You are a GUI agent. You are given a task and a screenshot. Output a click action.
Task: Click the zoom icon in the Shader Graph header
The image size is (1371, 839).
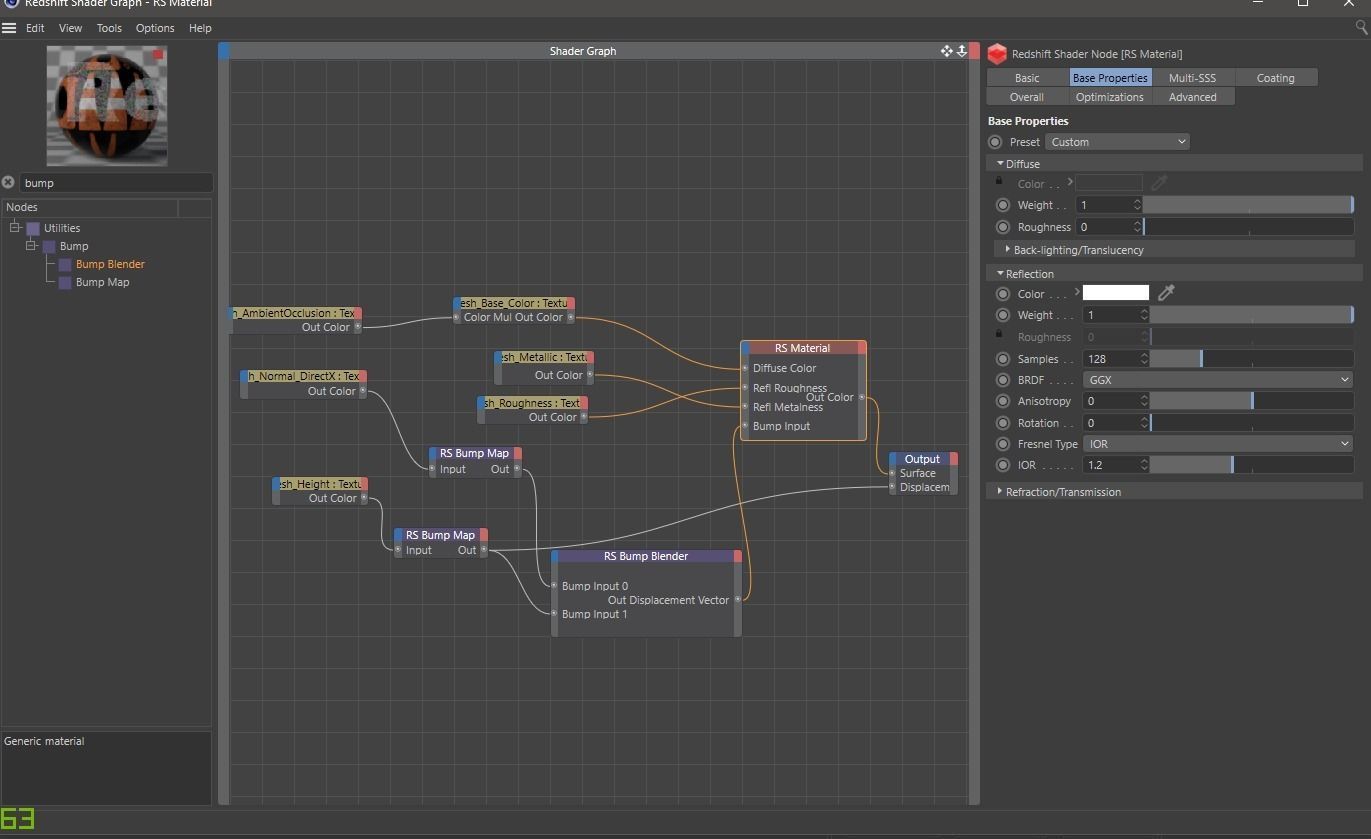(x=962, y=51)
